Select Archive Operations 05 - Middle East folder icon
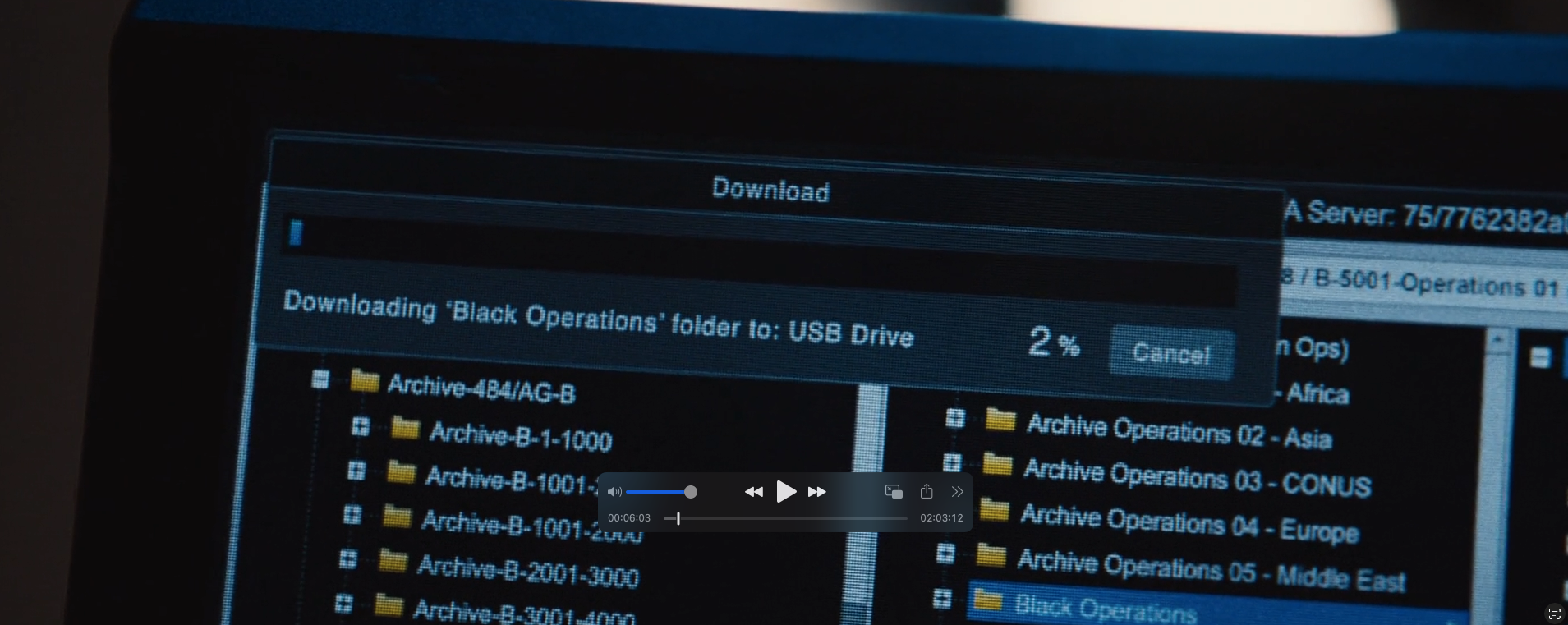Viewport: 1568px width, 625px height. [x=991, y=556]
